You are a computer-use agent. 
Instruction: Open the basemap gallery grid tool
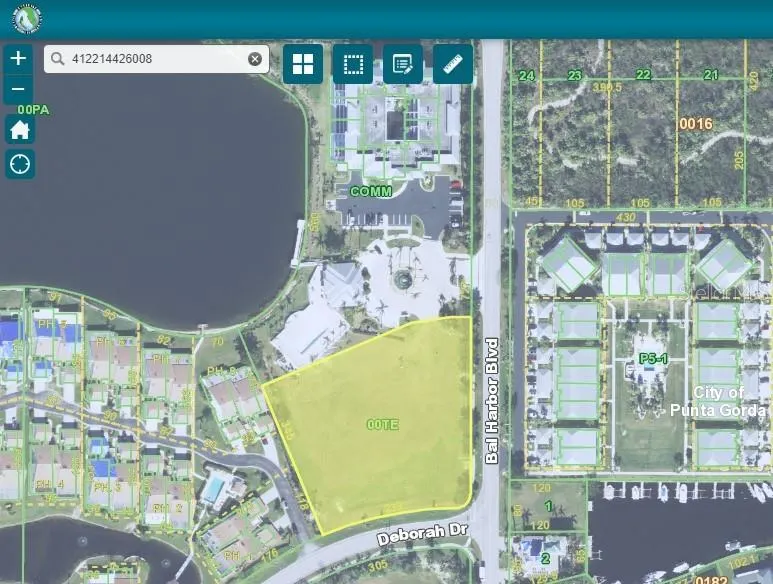[303, 64]
